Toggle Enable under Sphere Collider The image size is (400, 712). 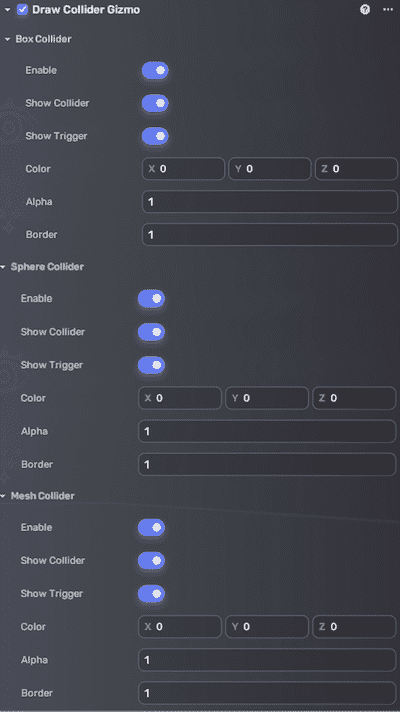(152, 299)
